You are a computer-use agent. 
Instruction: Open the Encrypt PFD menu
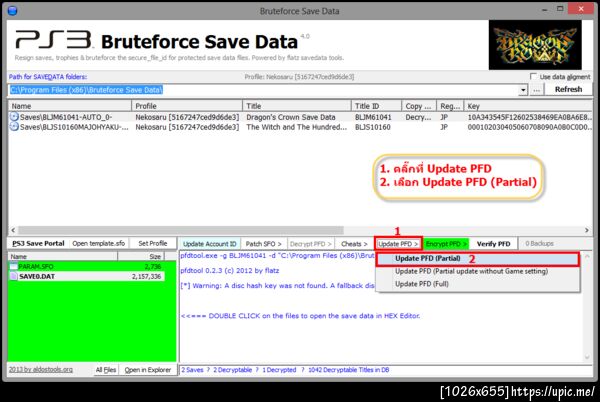click(446, 244)
